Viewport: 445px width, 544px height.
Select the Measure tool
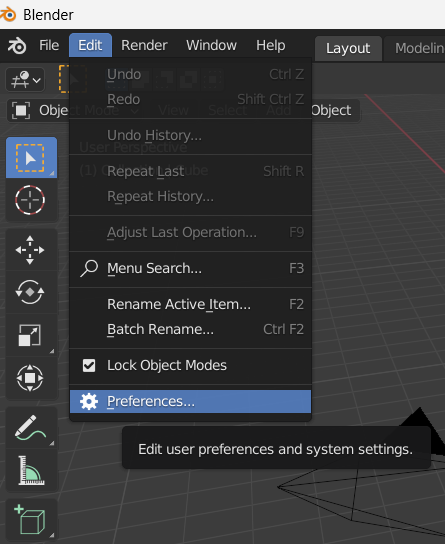pyautogui.click(x=31, y=470)
